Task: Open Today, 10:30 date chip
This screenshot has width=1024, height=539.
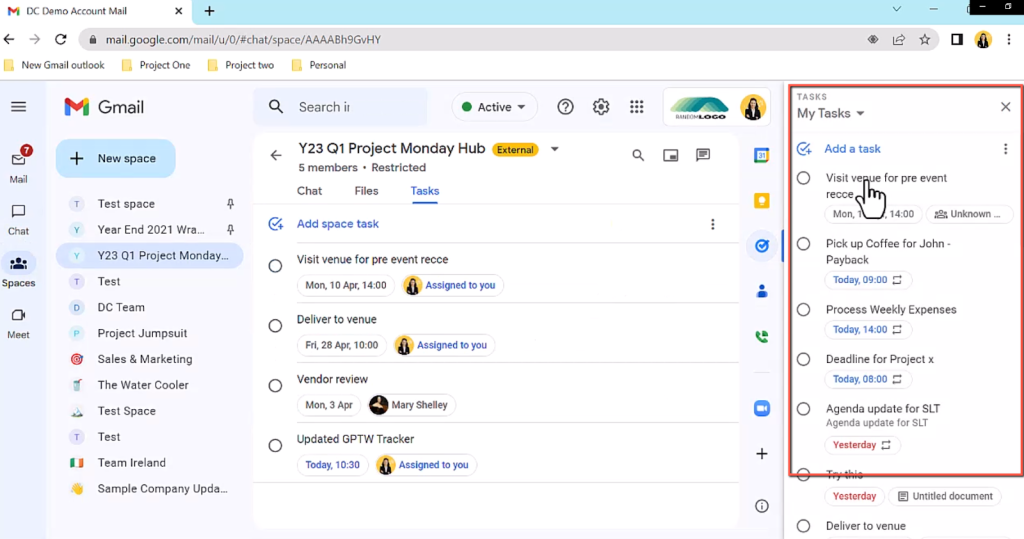Action: [332, 465]
